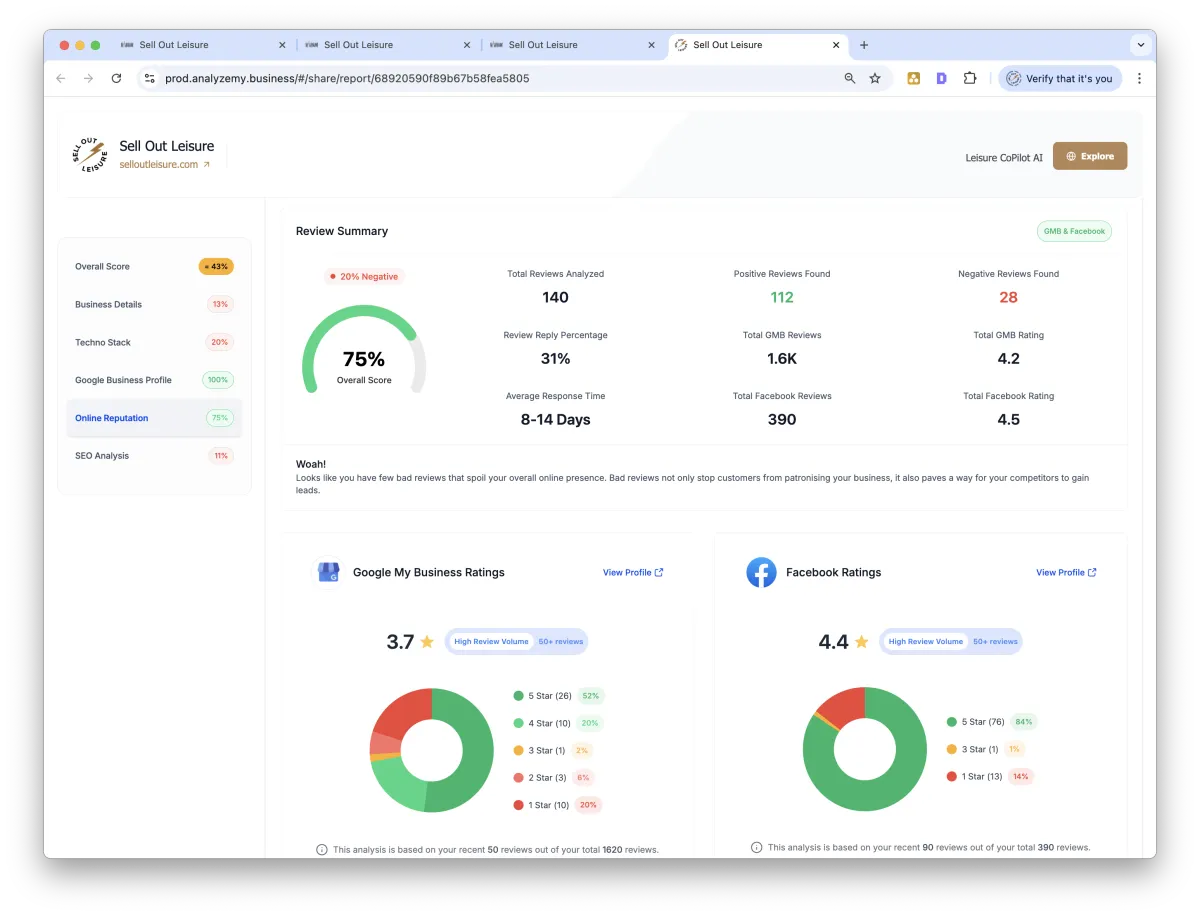Select Google Business Profile in sidebar
The height and width of the screenshot is (916, 1200).
pyautogui.click(x=154, y=380)
